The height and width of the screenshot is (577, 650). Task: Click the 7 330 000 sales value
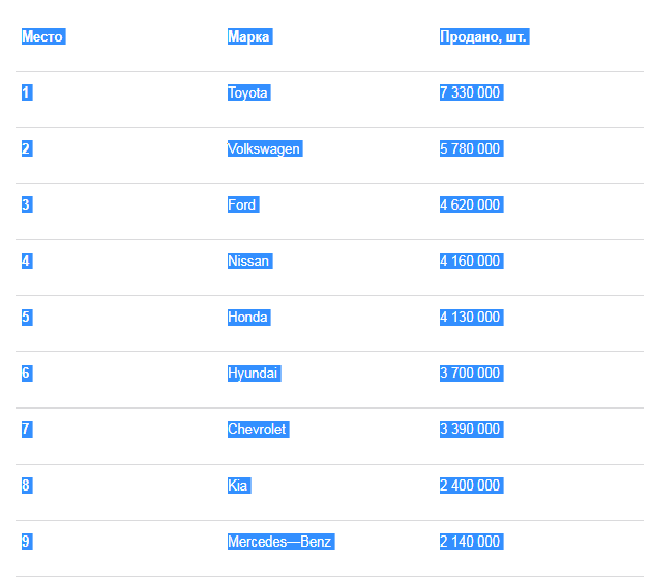470,93
